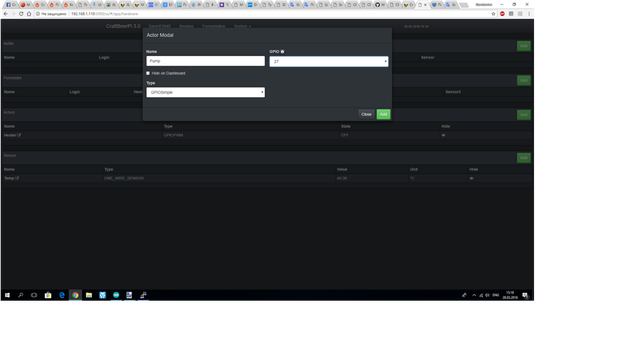Image resolution: width=640 pixels, height=360 pixels.
Task: Click the Close button in Actor Modal
Action: click(366, 114)
